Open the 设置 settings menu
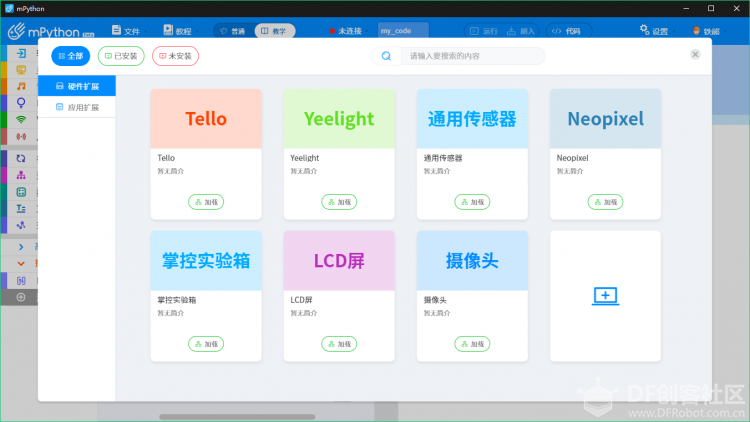 (x=655, y=31)
